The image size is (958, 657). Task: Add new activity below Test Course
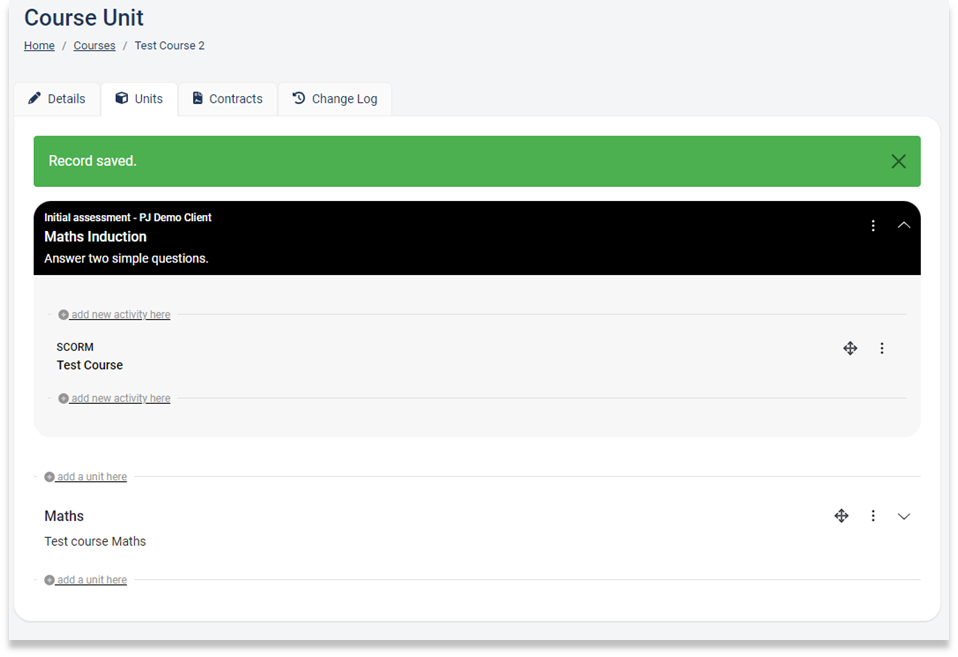point(114,398)
